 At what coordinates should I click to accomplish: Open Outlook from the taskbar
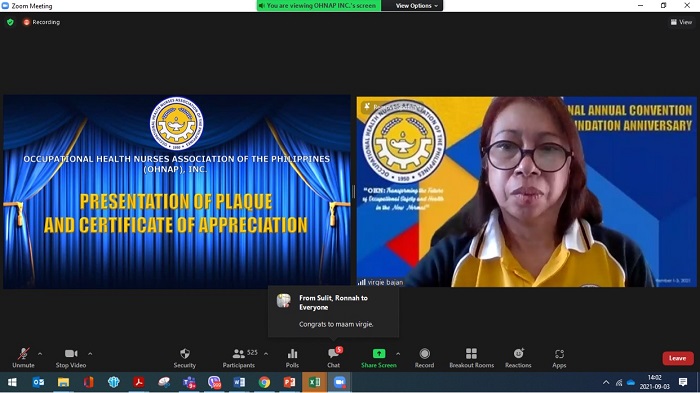point(38,382)
